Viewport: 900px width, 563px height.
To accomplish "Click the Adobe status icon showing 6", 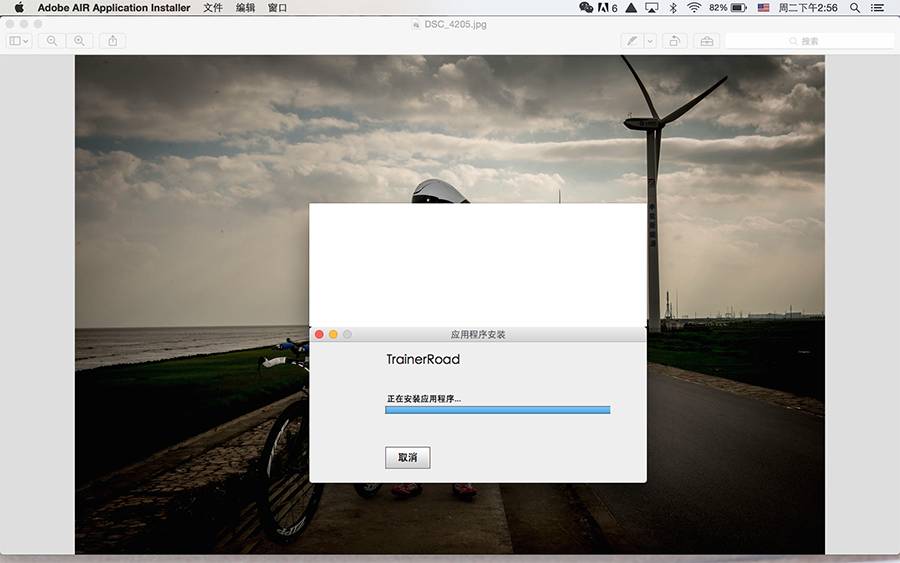I will [607, 7].
